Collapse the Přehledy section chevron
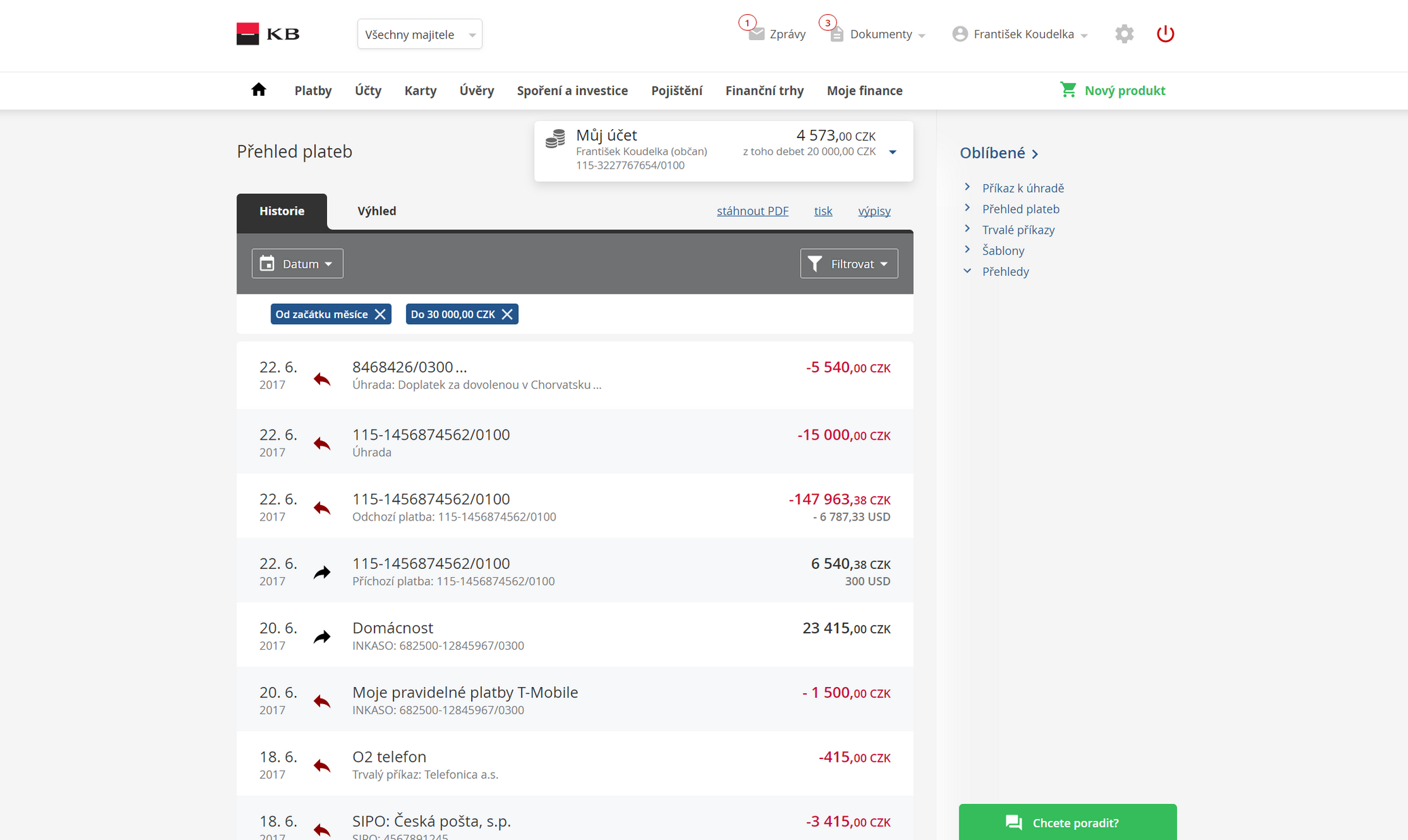The width and height of the screenshot is (1408, 840). click(x=967, y=270)
